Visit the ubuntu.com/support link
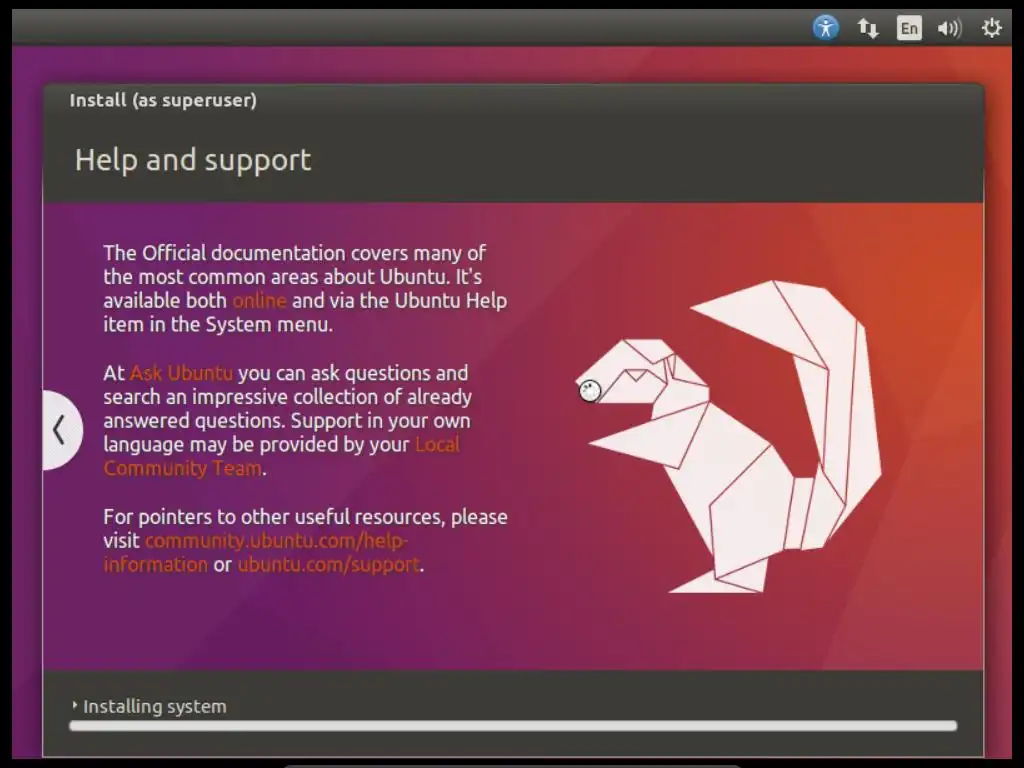This screenshot has height=768, width=1024. [328, 564]
